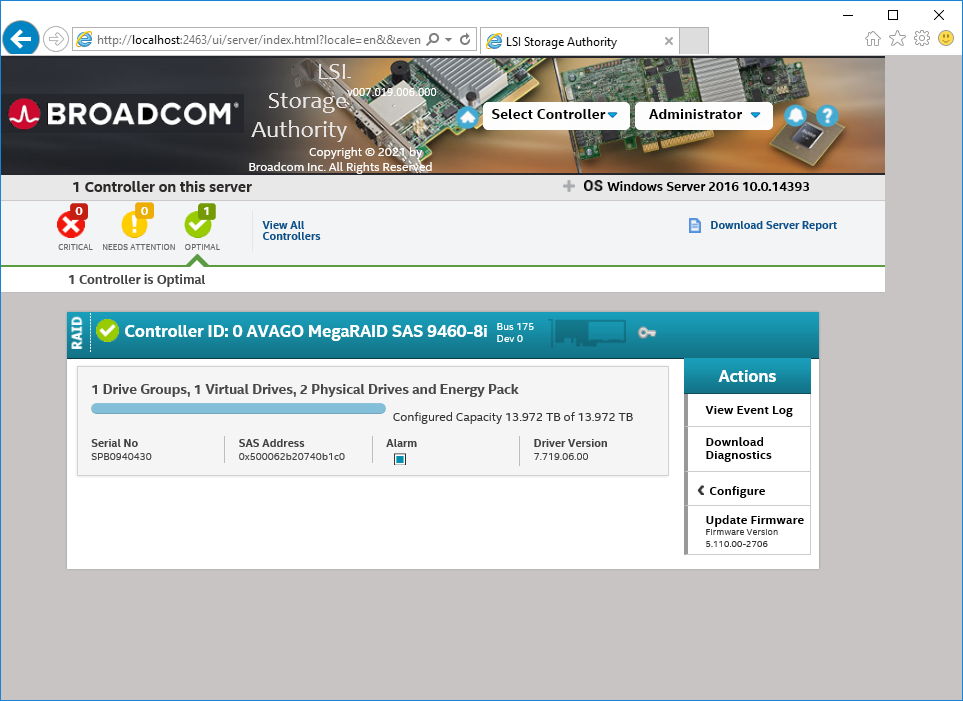Click Download Diagnostics action
Image resolution: width=963 pixels, height=701 pixels.
749,448
